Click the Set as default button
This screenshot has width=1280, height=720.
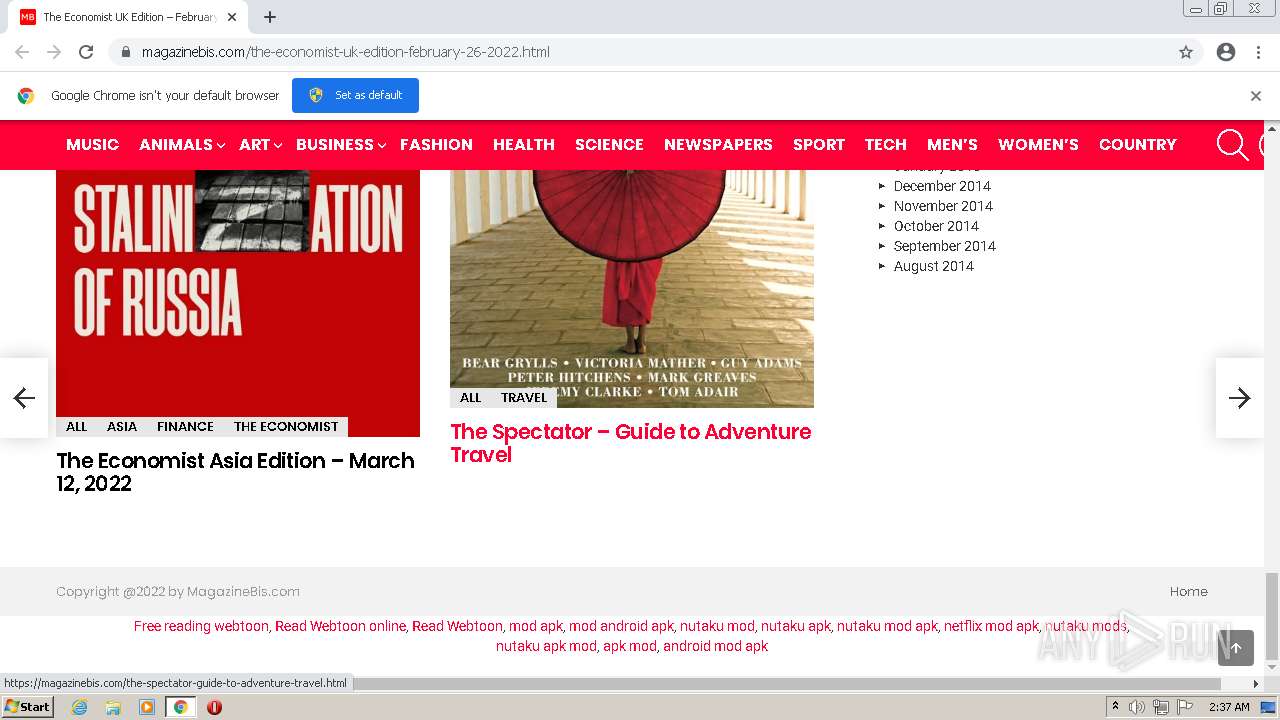coord(355,95)
